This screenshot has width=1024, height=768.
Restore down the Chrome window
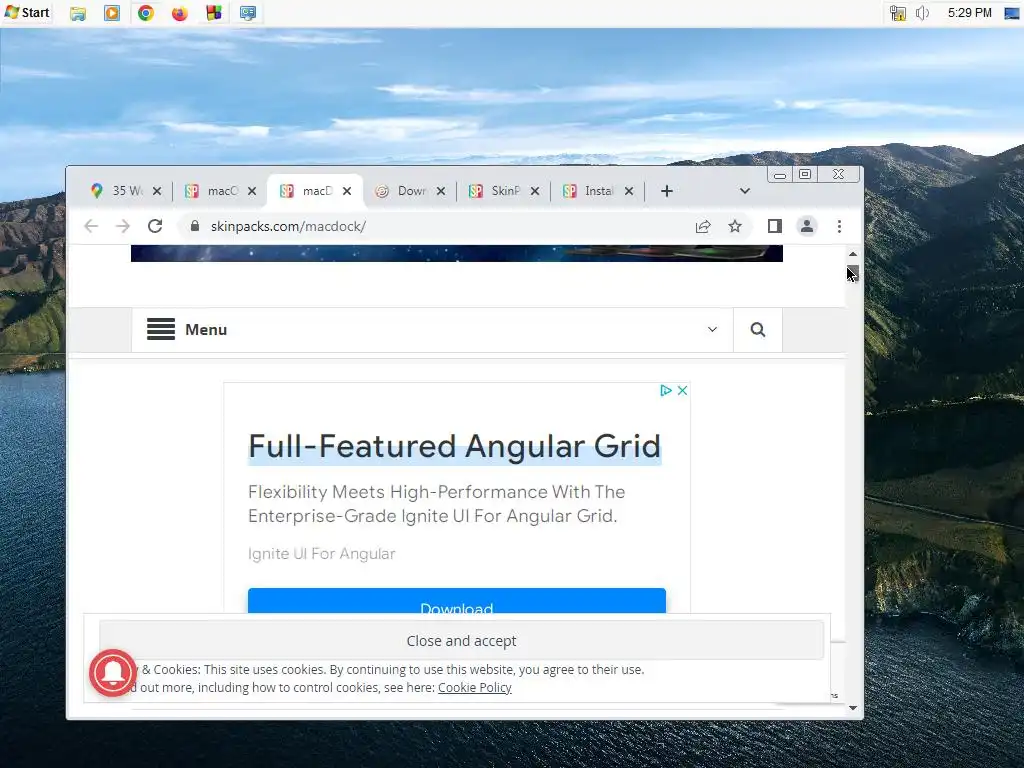[805, 174]
